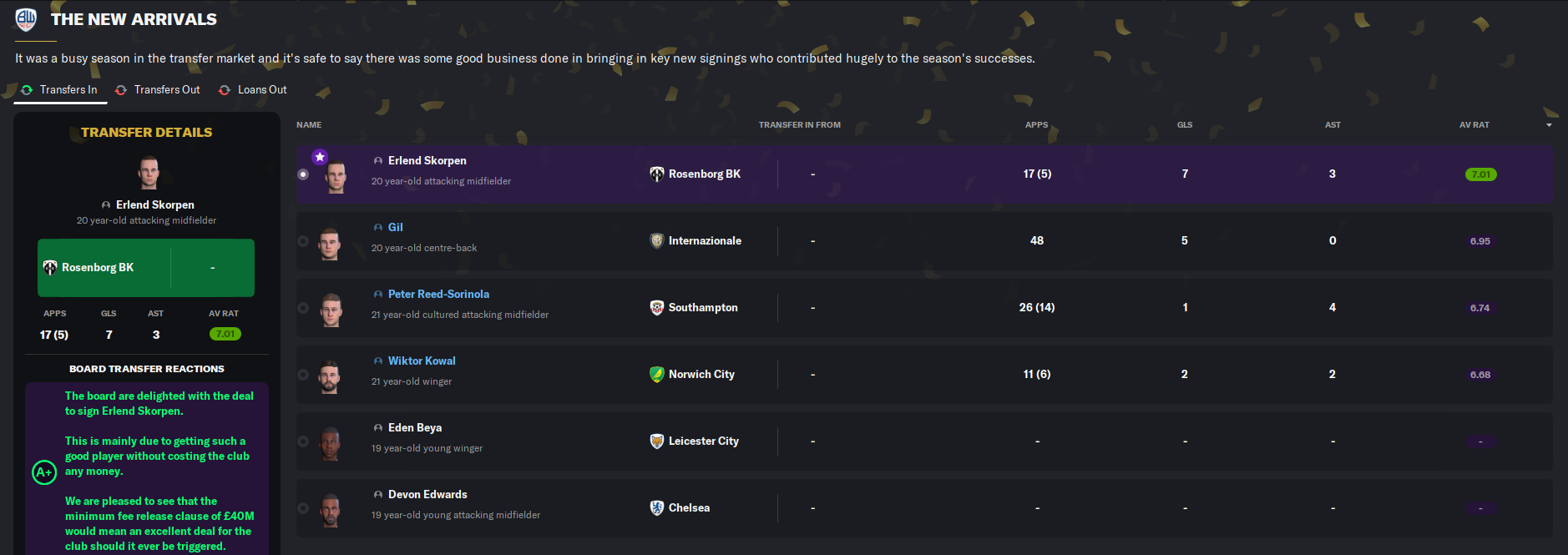This screenshot has width=1568, height=555.
Task: Select the radio button for Devon Edwards
Action: pyautogui.click(x=303, y=508)
